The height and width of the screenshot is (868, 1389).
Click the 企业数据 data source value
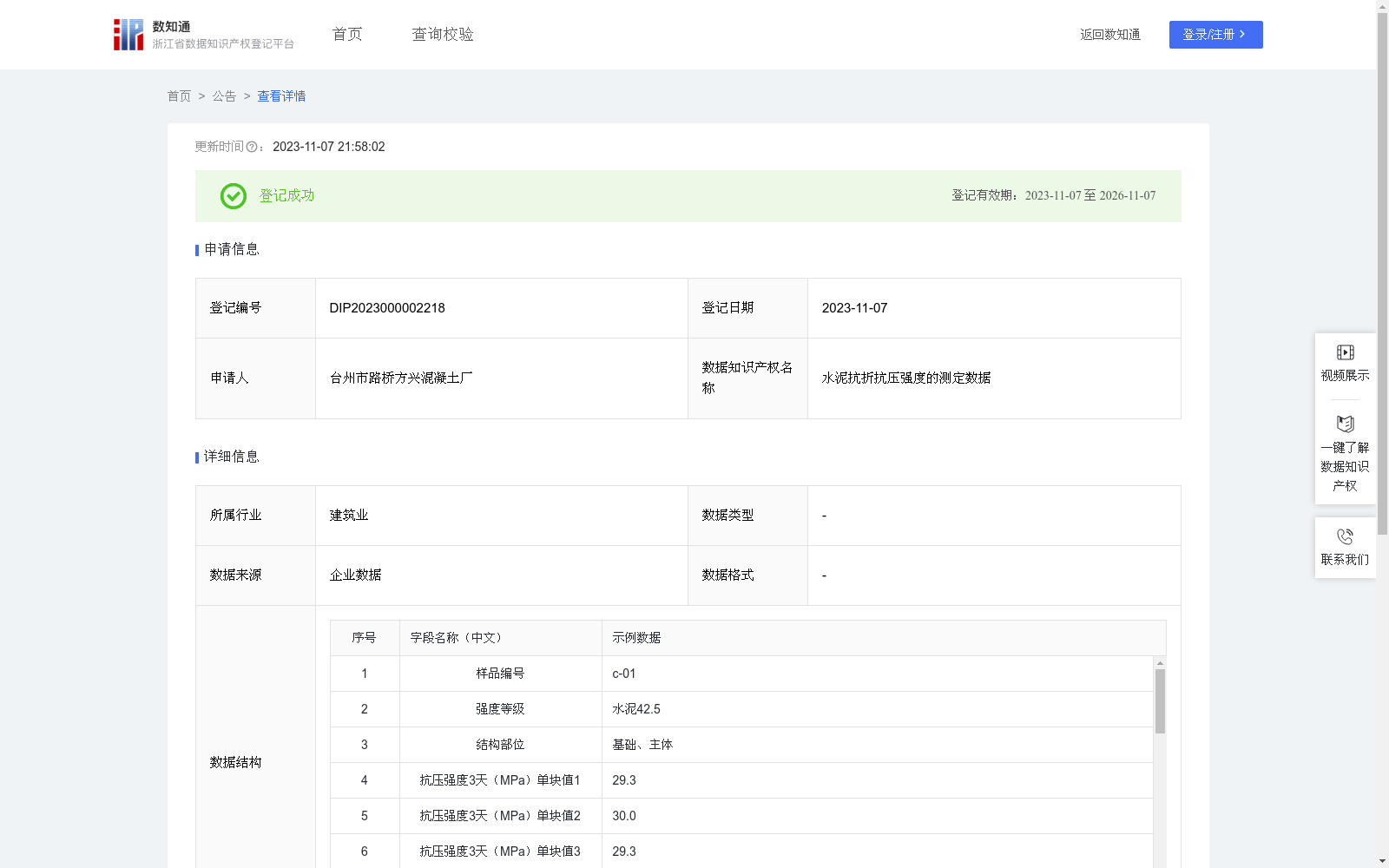coord(356,575)
